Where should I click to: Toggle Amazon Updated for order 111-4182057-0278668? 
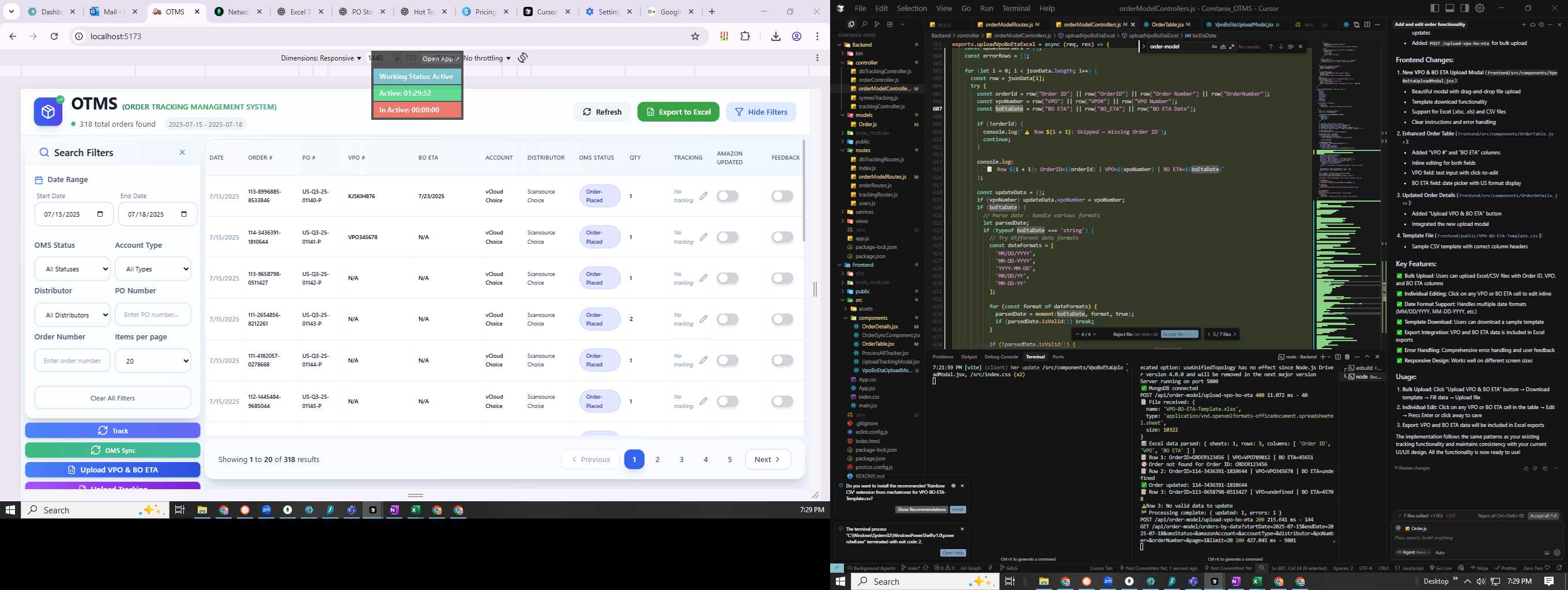point(728,360)
